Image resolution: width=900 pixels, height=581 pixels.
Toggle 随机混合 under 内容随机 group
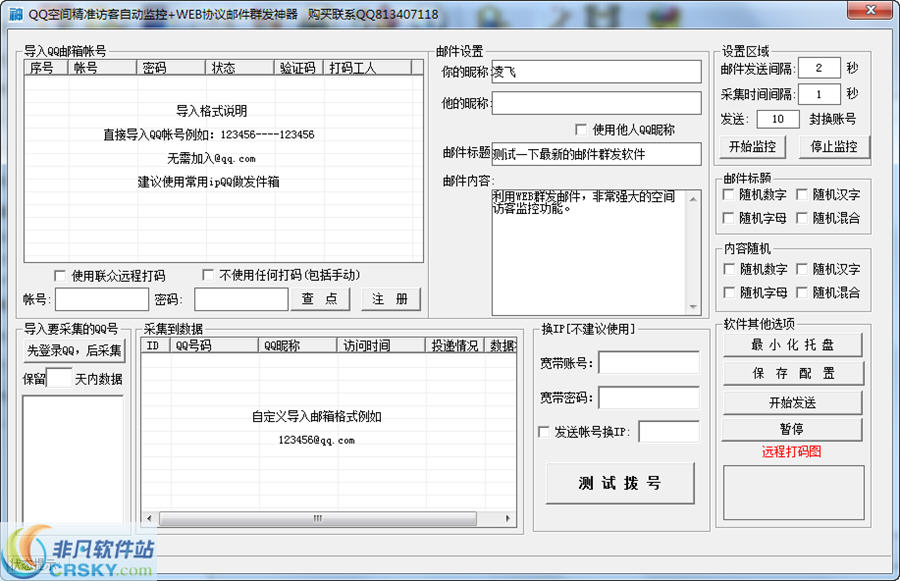[802, 292]
